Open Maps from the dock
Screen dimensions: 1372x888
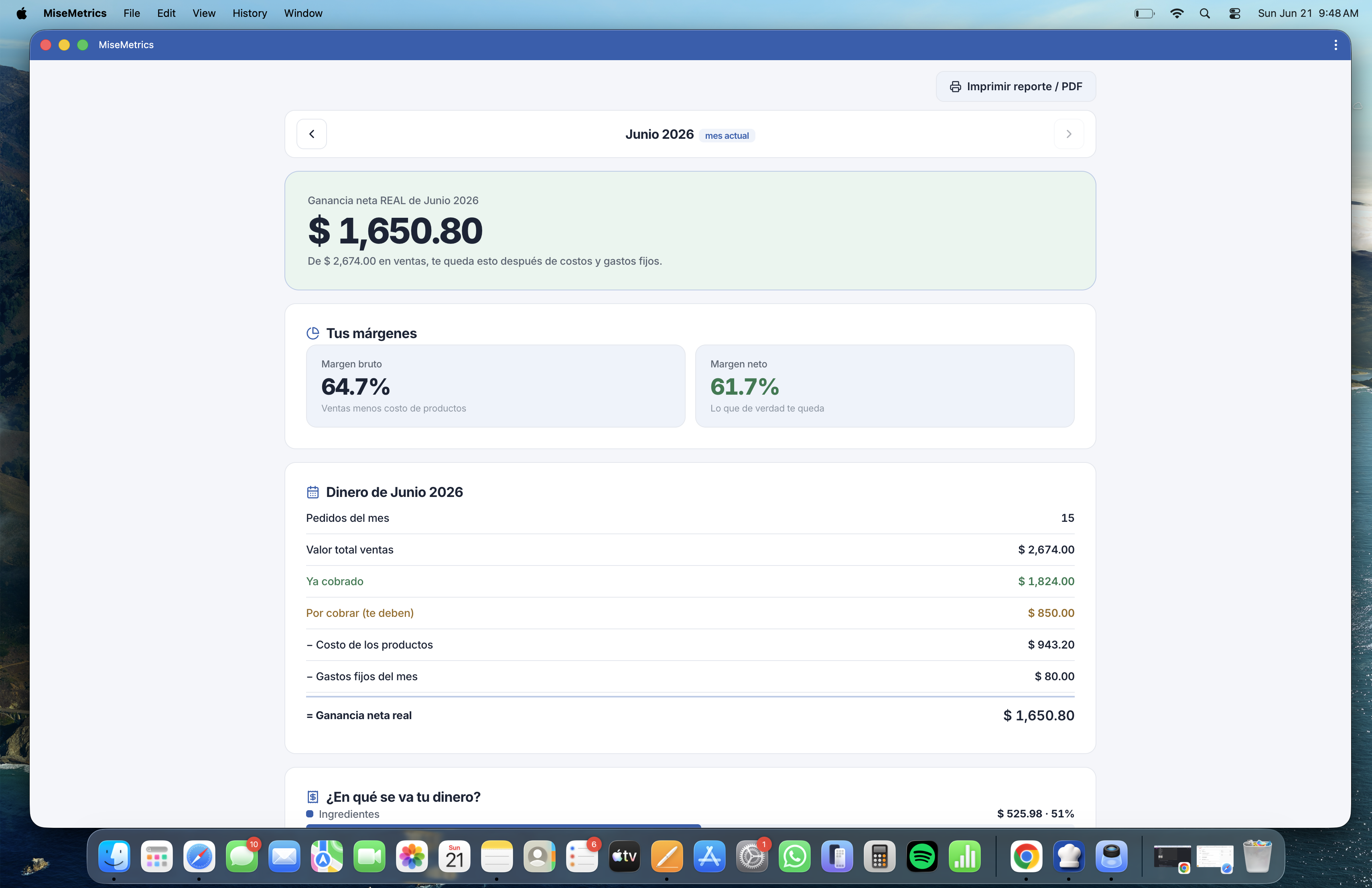(x=327, y=856)
